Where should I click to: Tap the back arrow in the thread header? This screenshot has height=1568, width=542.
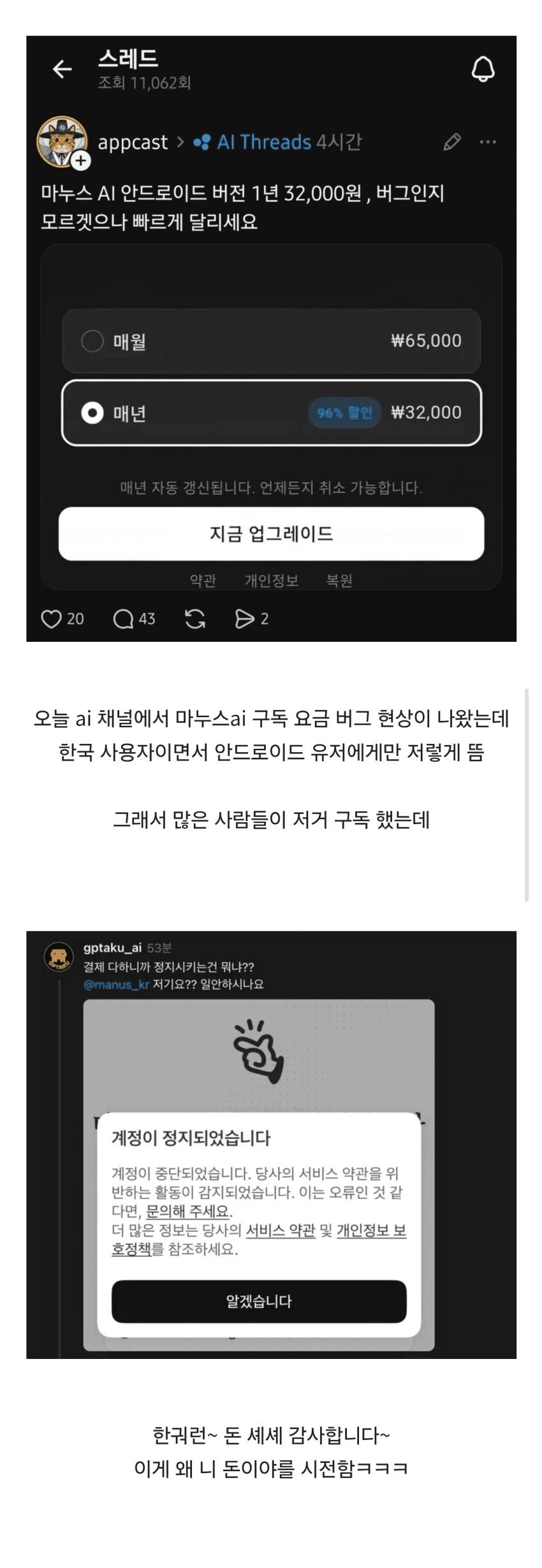(x=62, y=69)
